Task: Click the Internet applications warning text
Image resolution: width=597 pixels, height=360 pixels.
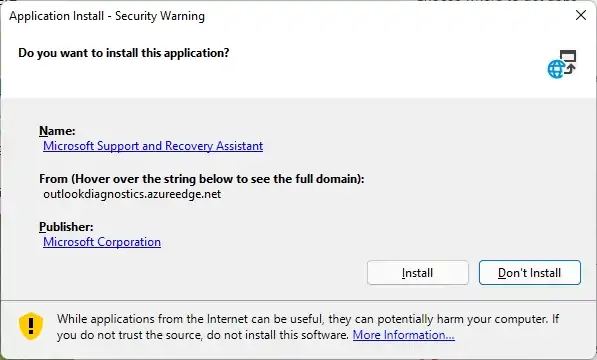Action: pos(308,327)
